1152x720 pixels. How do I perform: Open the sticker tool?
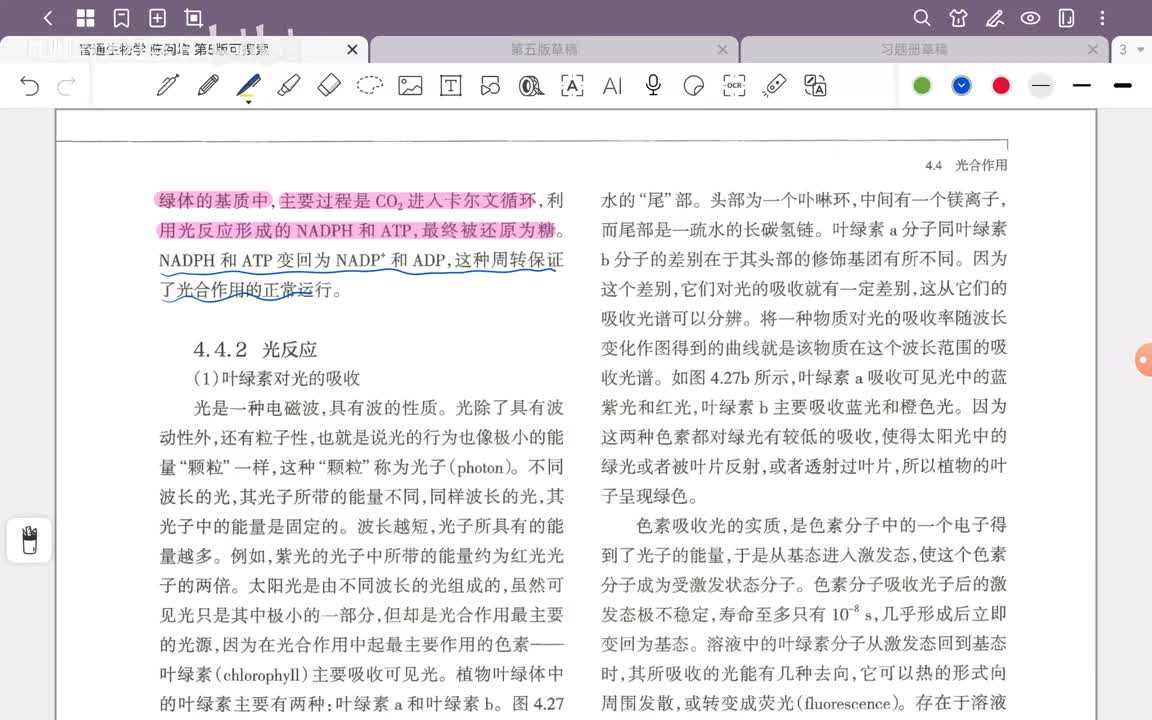point(693,86)
